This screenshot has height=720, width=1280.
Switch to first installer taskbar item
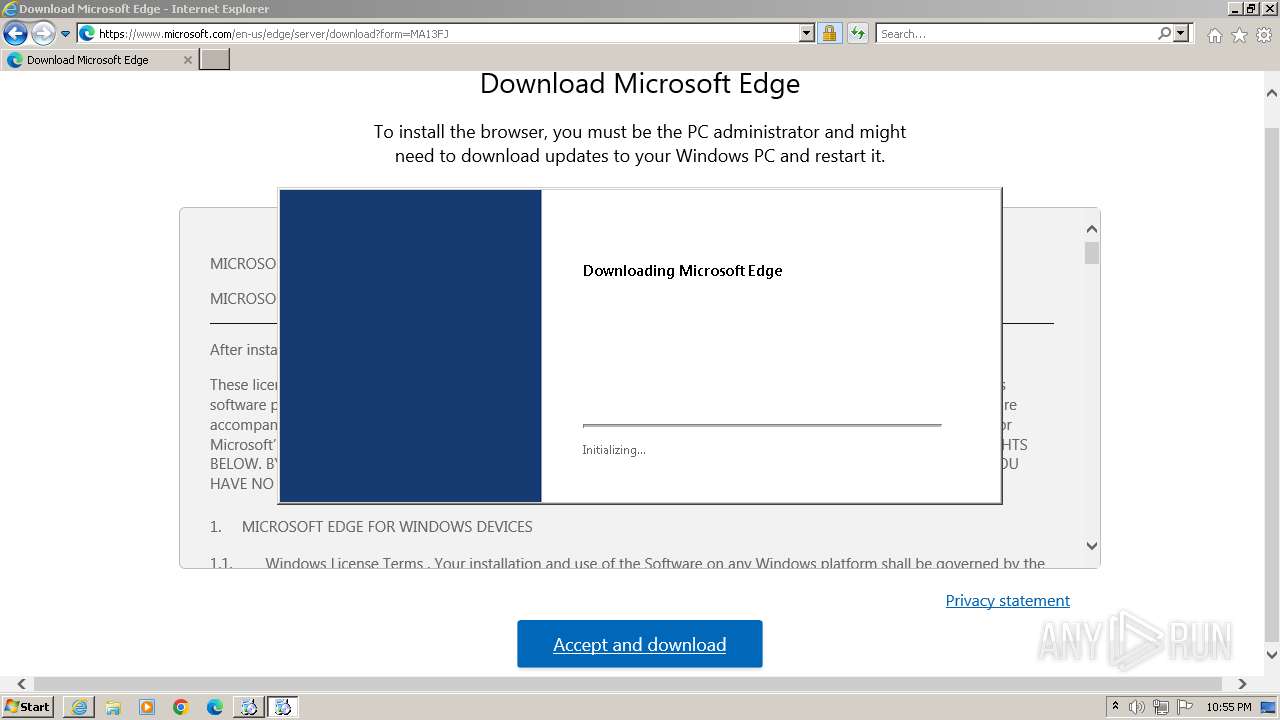(249, 707)
